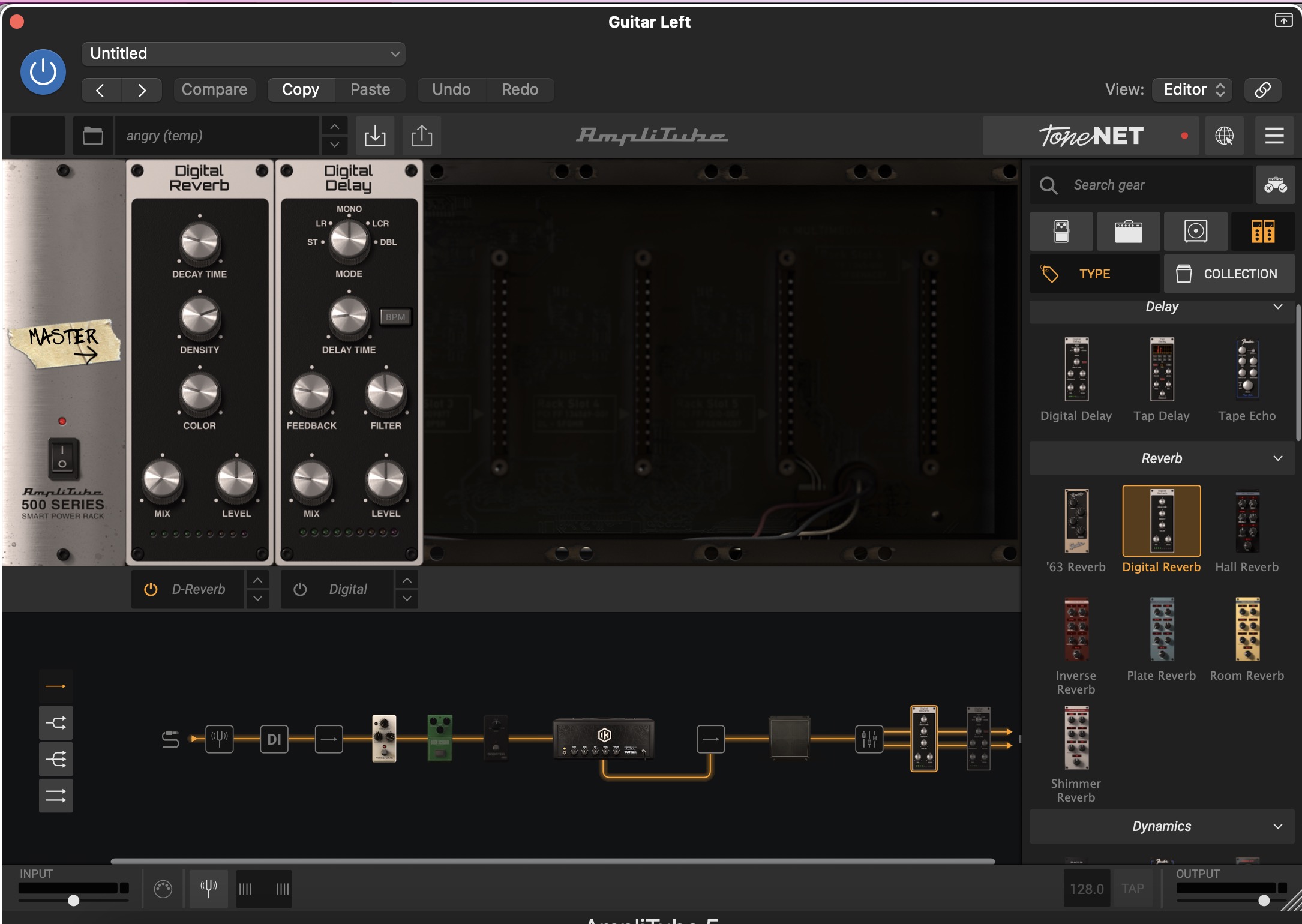Click the next preset up arrow
The height and width of the screenshot is (924, 1302).
click(x=334, y=127)
